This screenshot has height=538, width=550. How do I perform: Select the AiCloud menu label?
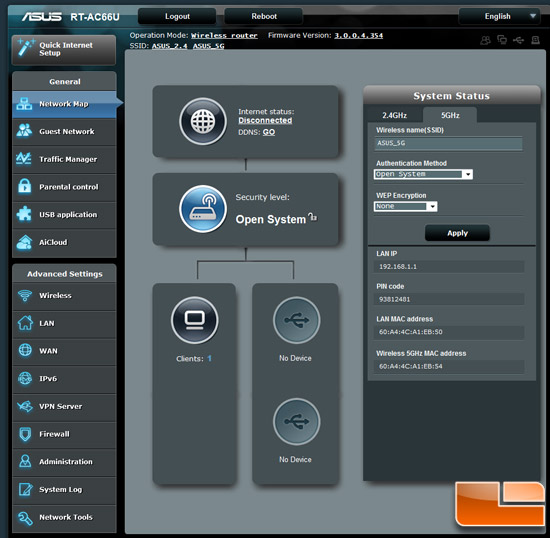(53, 242)
